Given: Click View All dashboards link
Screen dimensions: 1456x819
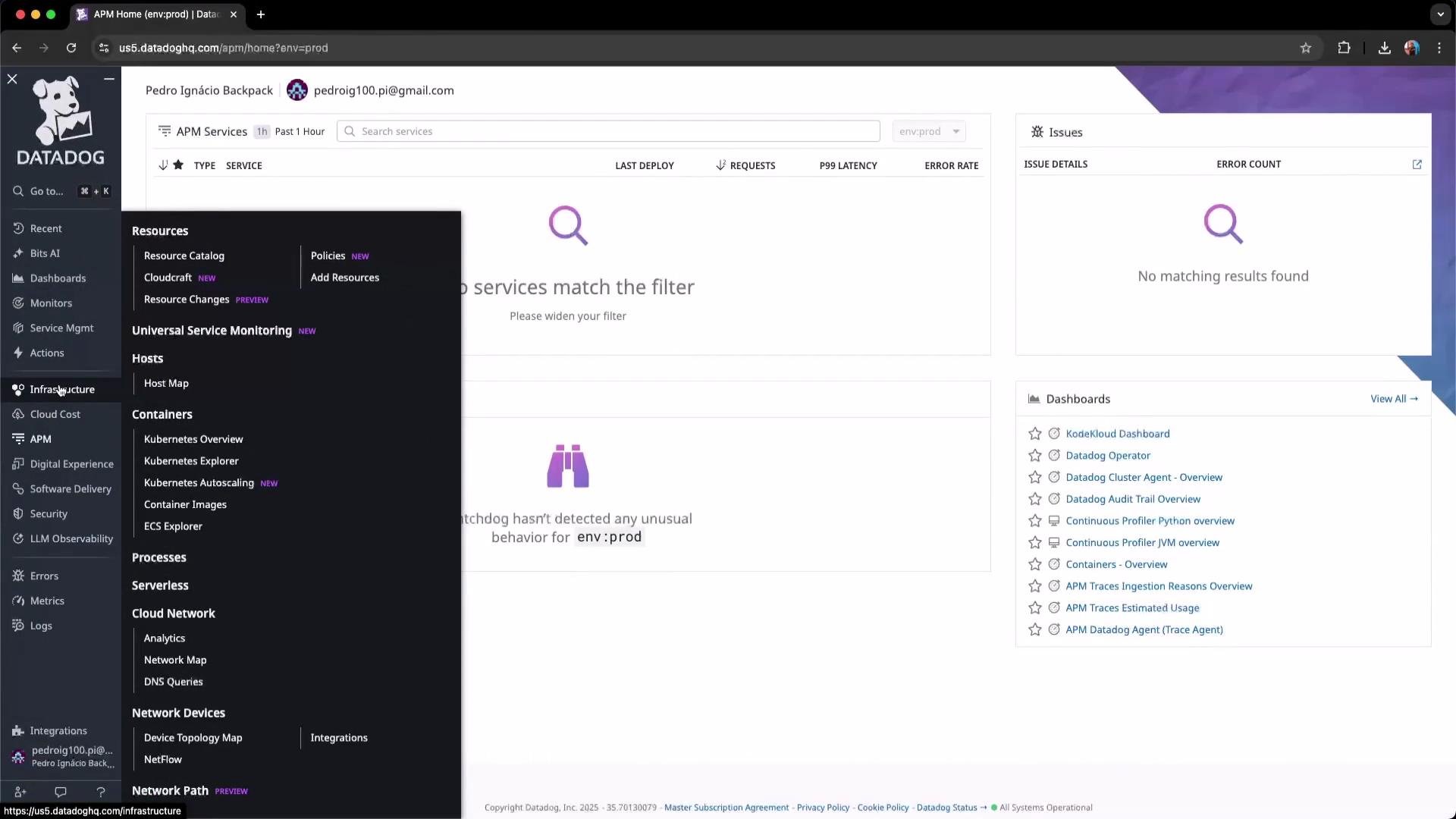Looking at the screenshot, I should coord(1394,399).
